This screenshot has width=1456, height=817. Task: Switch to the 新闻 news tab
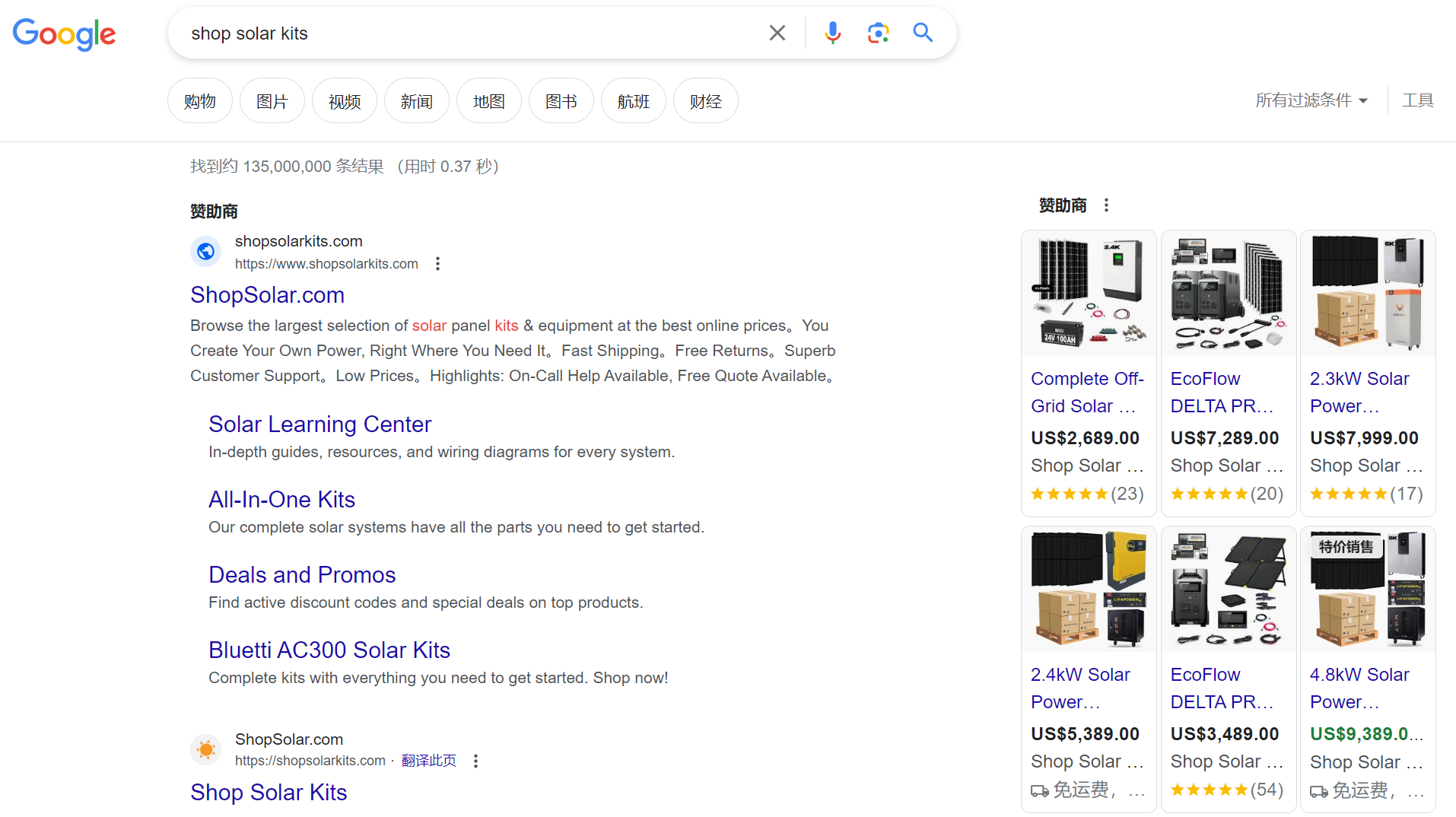point(417,101)
